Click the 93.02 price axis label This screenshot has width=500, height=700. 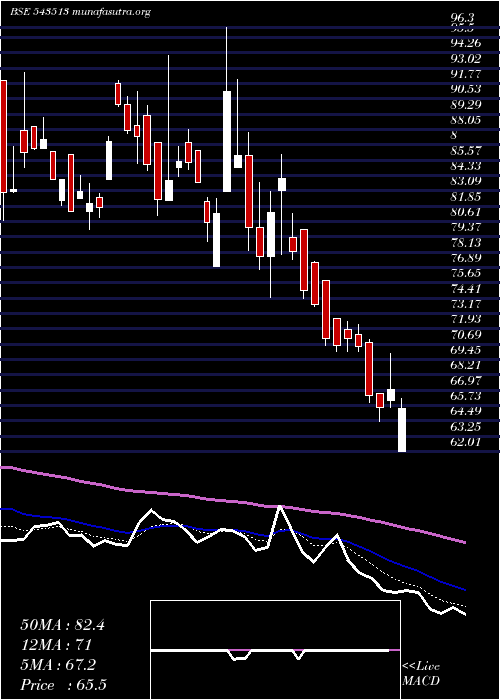[467, 58]
